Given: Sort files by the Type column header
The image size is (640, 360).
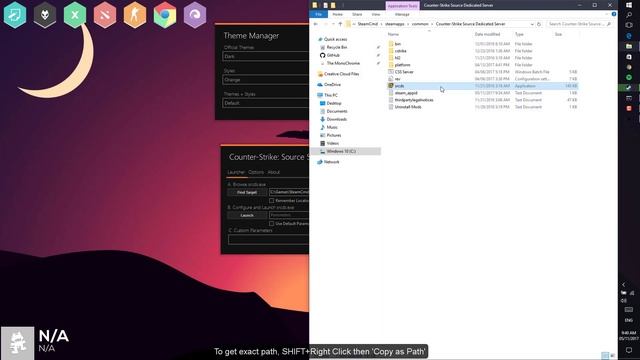Looking at the screenshot, I should click(x=519, y=34).
